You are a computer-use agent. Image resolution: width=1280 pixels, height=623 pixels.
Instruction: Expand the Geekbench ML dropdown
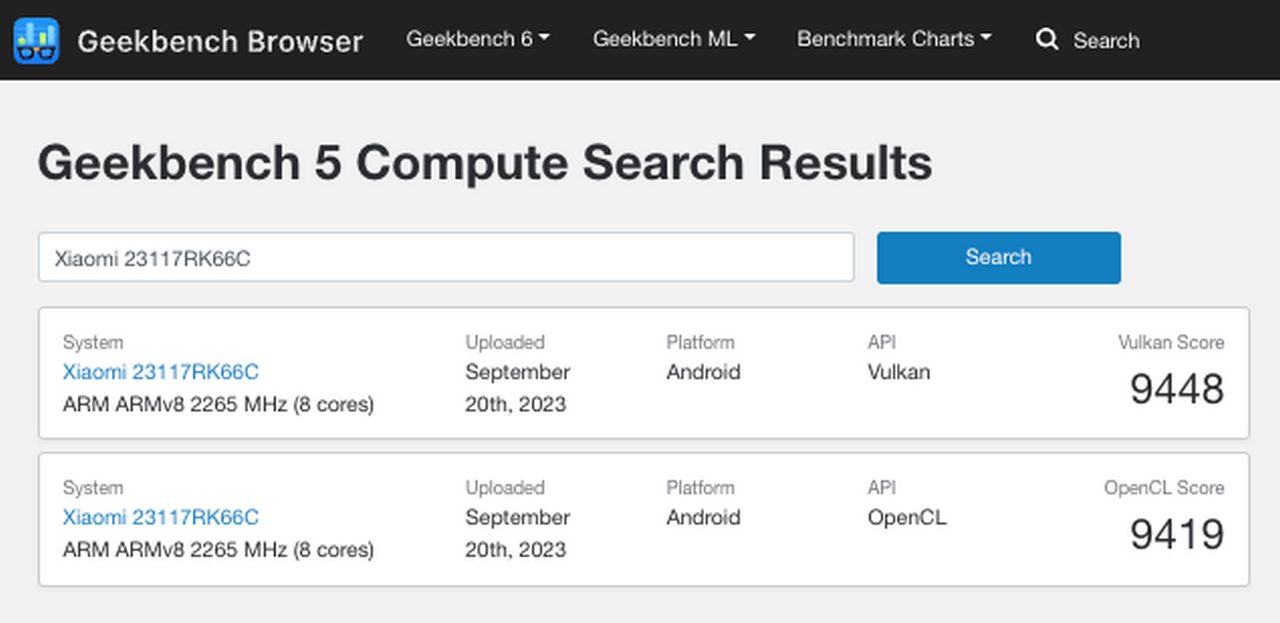pos(673,39)
